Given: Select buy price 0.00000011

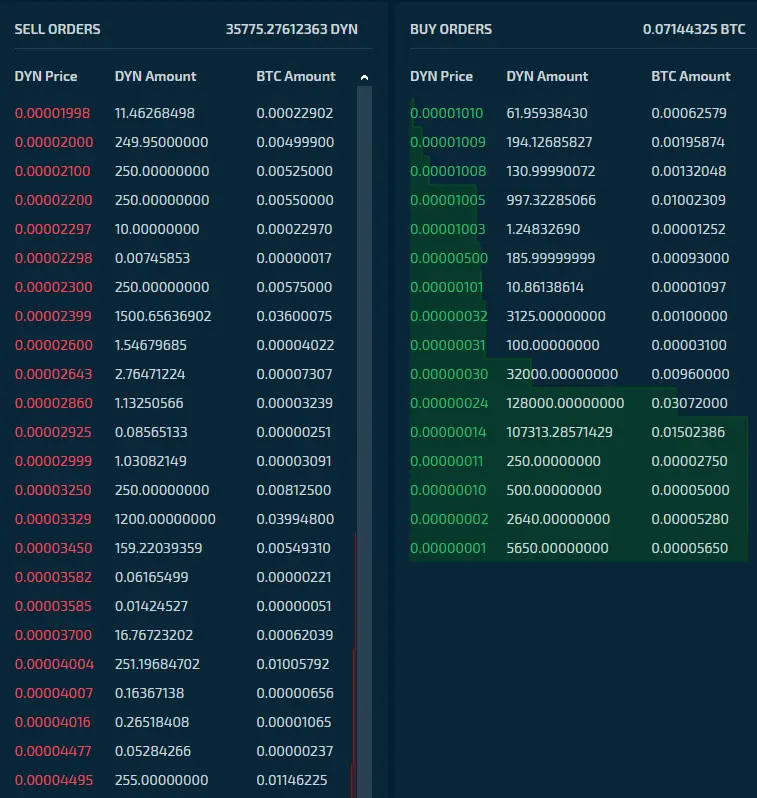Looking at the screenshot, I should pos(446,461).
